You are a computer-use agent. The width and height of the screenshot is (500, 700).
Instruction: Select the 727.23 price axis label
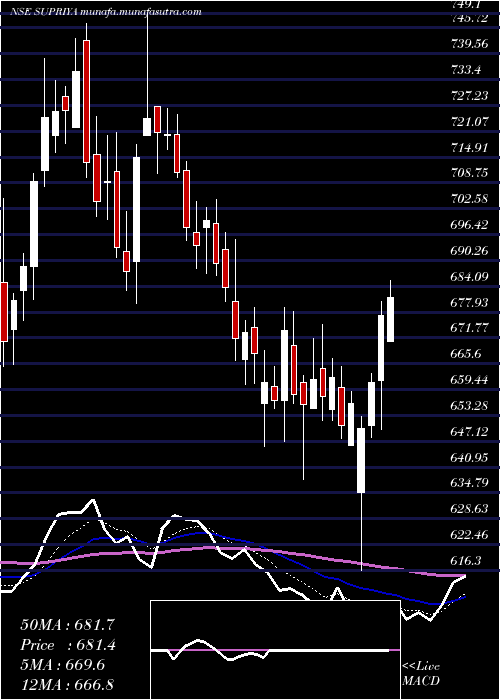pyautogui.click(x=471, y=96)
